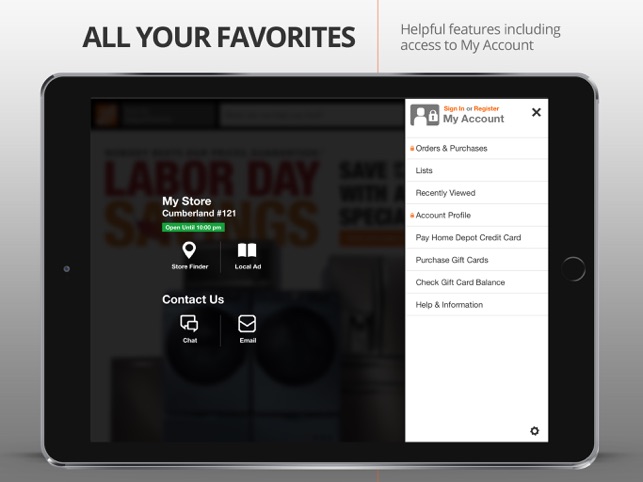Image resolution: width=643 pixels, height=482 pixels.
Task: Click the blurred search field at top
Action: (312, 114)
